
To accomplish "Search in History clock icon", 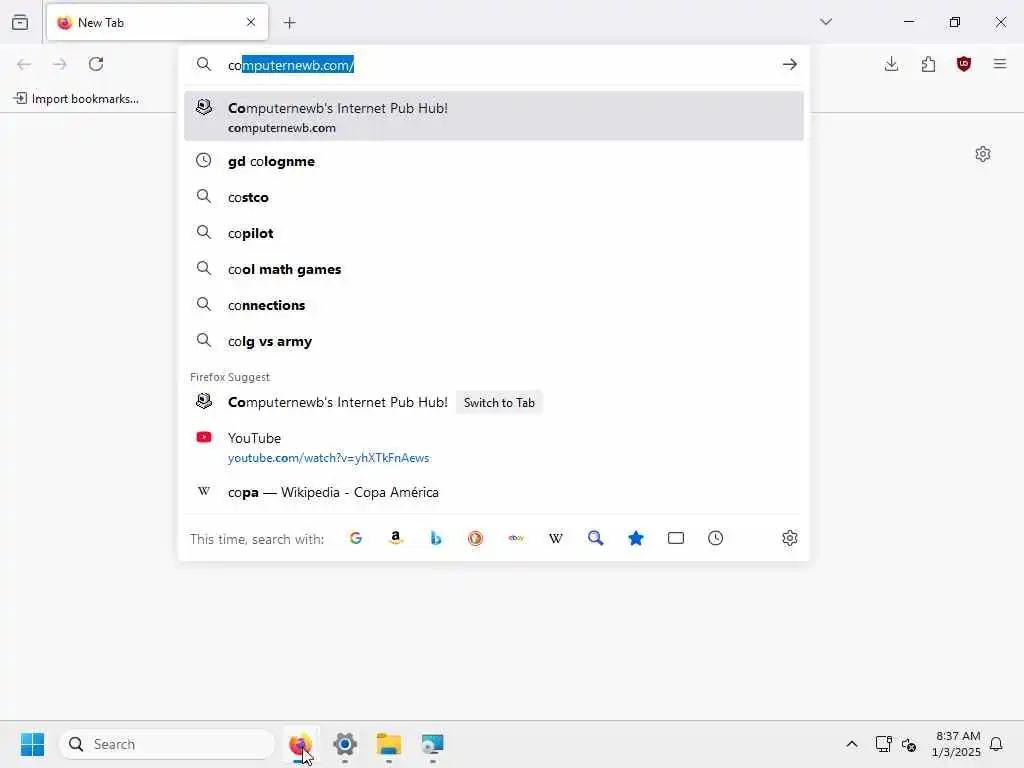I will 716,538.
